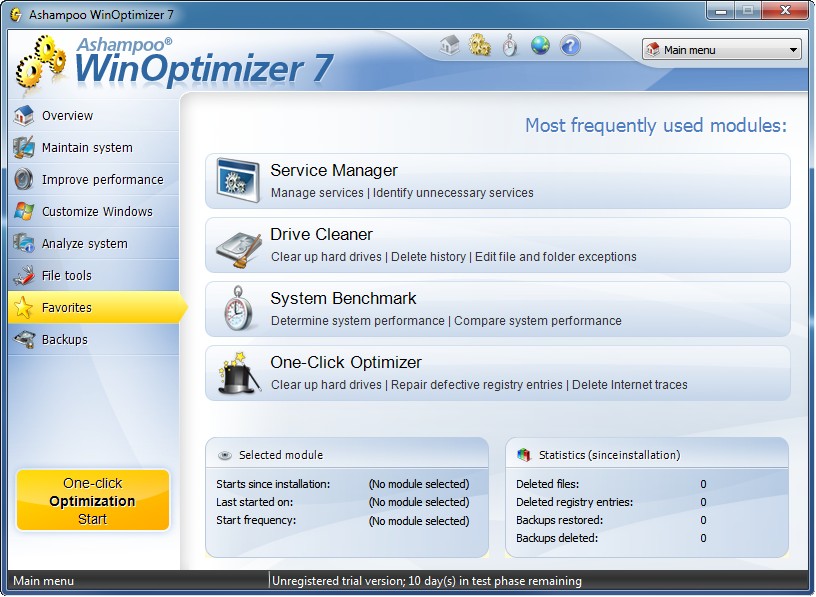The height and width of the screenshot is (597, 816).
Task: Click the home icon in top toolbar
Action: [x=450, y=46]
